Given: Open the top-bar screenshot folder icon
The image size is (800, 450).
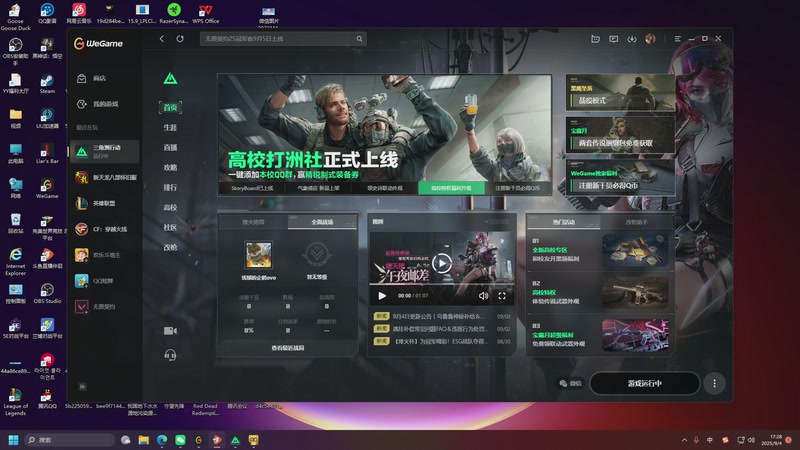Looking at the screenshot, I should click(x=595, y=39).
